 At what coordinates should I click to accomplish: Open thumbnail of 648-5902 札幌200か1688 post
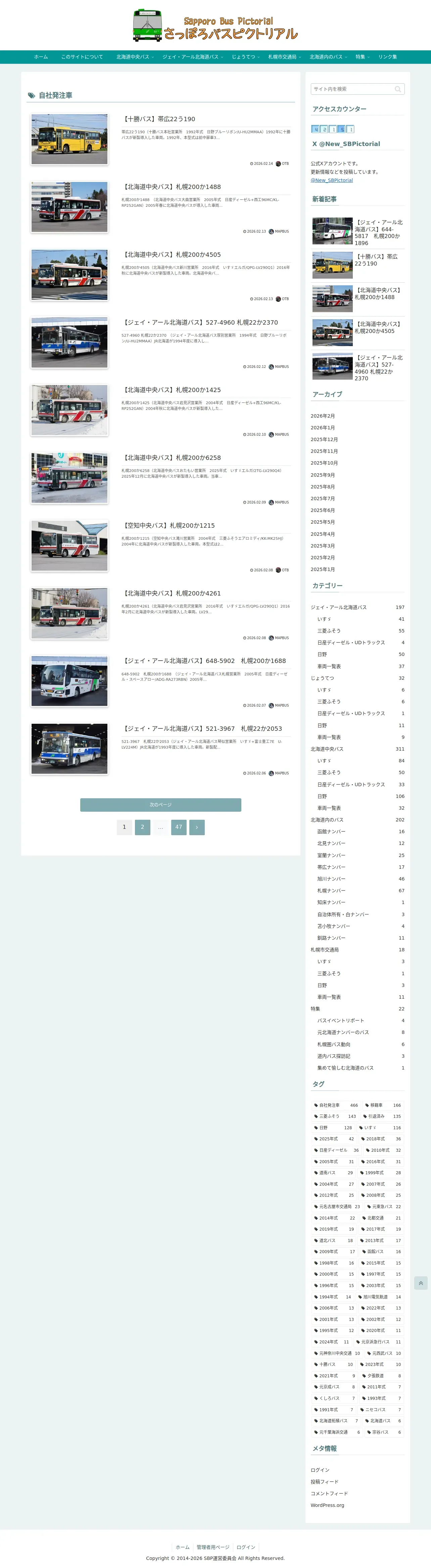click(x=69, y=681)
